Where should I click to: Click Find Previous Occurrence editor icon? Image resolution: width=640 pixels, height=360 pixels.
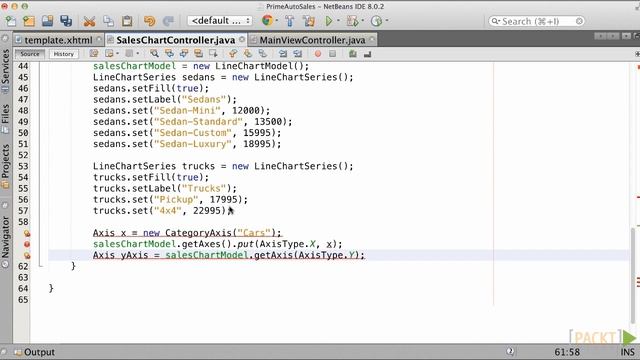[x=169, y=53]
